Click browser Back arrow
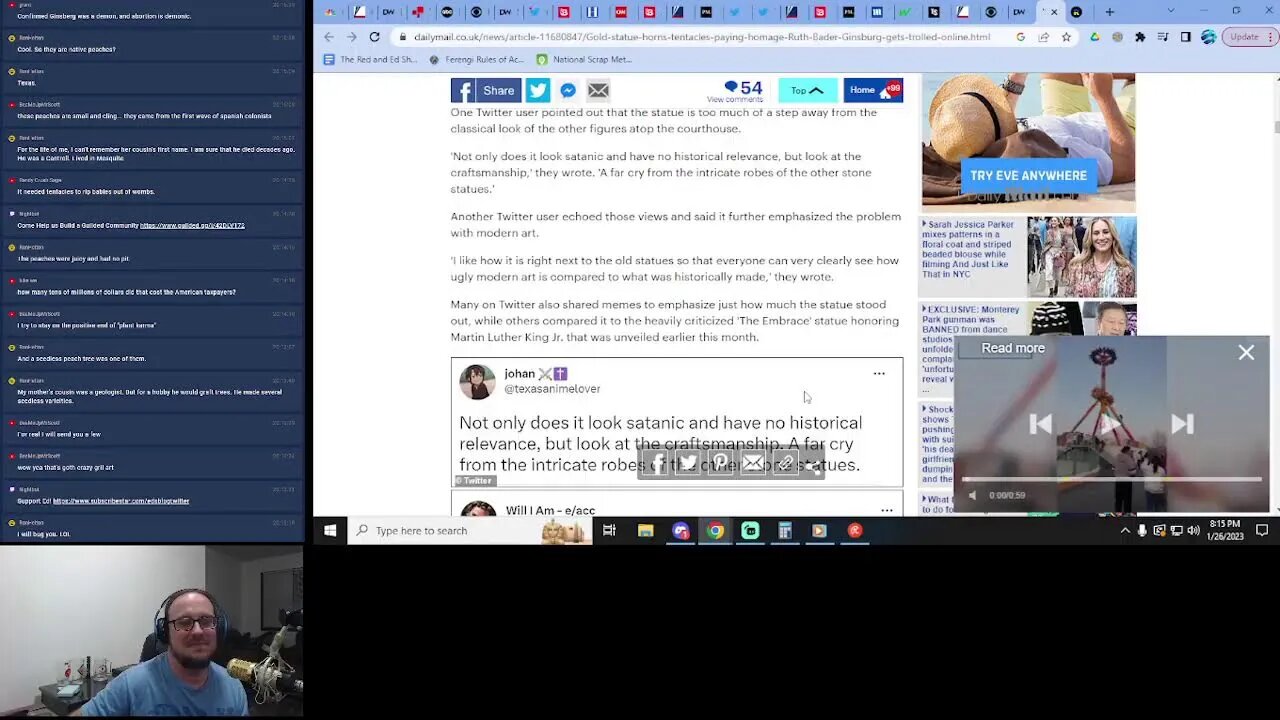The image size is (1280, 720). tap(329, 37)
